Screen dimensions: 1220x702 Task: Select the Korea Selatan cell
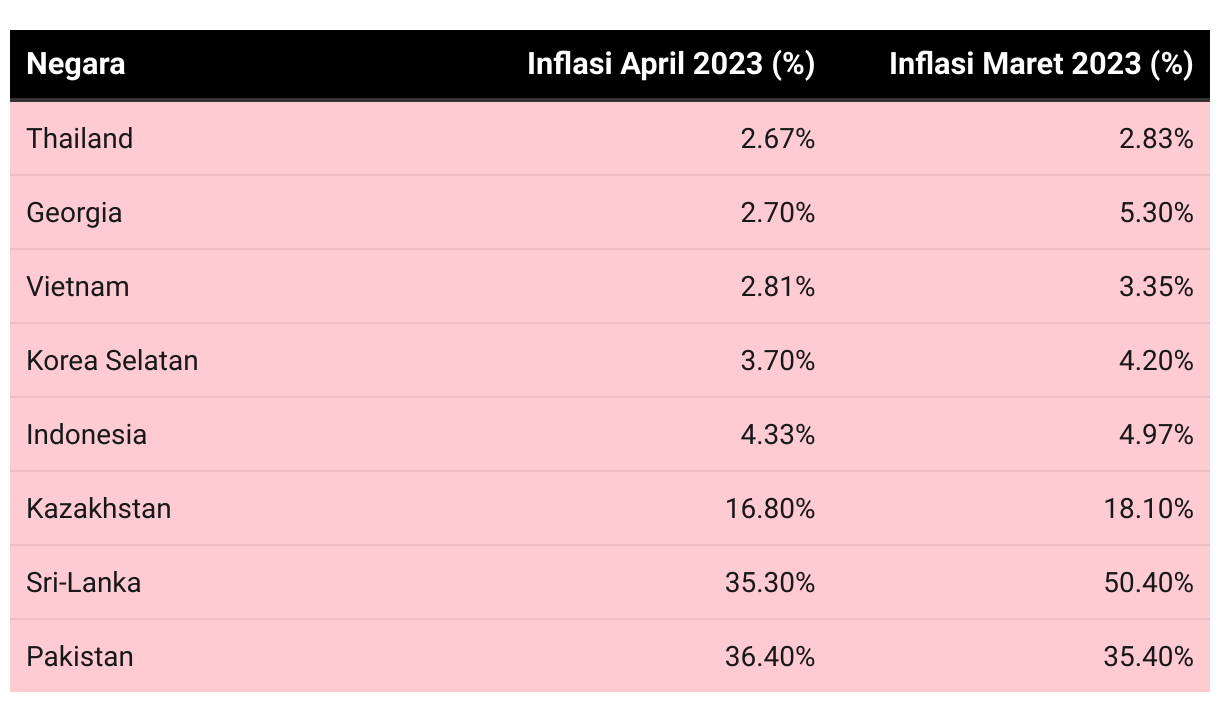[x=113, y=360]
